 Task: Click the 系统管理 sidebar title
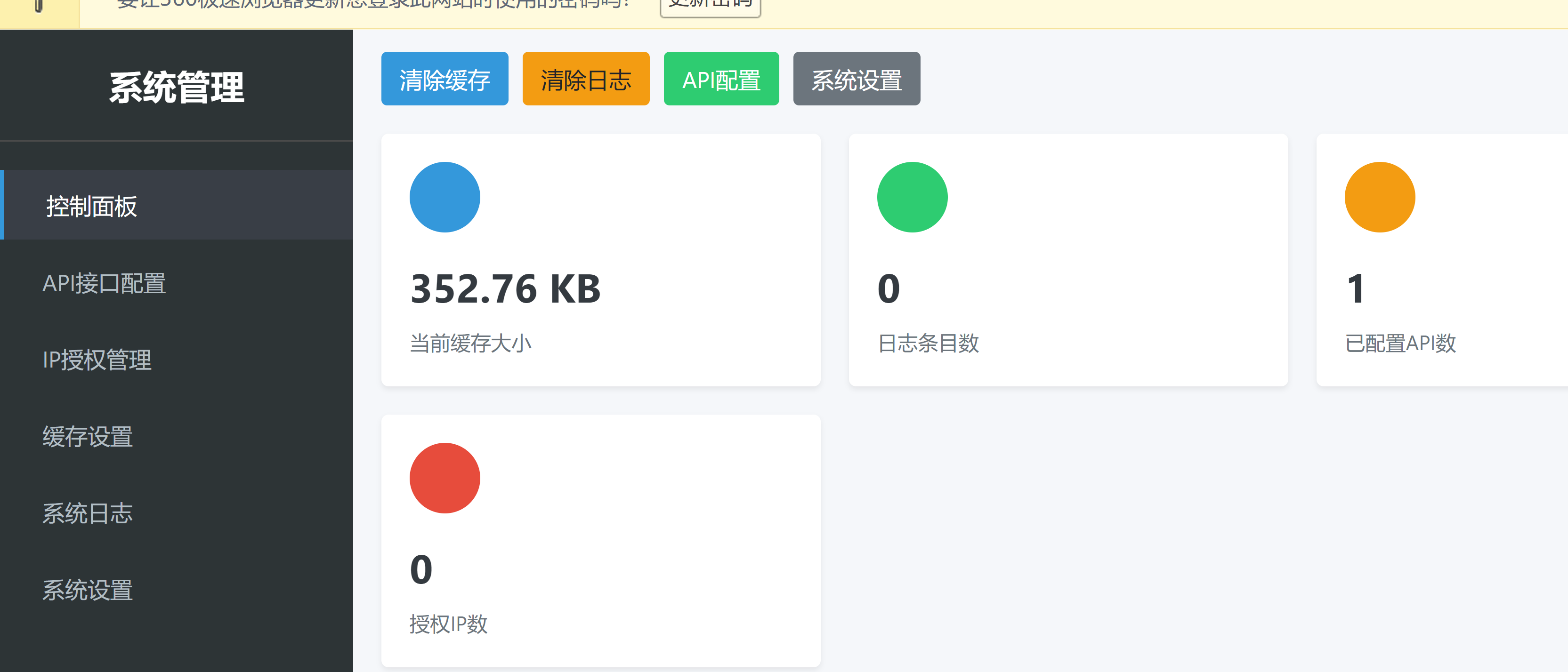coord(177,87)
